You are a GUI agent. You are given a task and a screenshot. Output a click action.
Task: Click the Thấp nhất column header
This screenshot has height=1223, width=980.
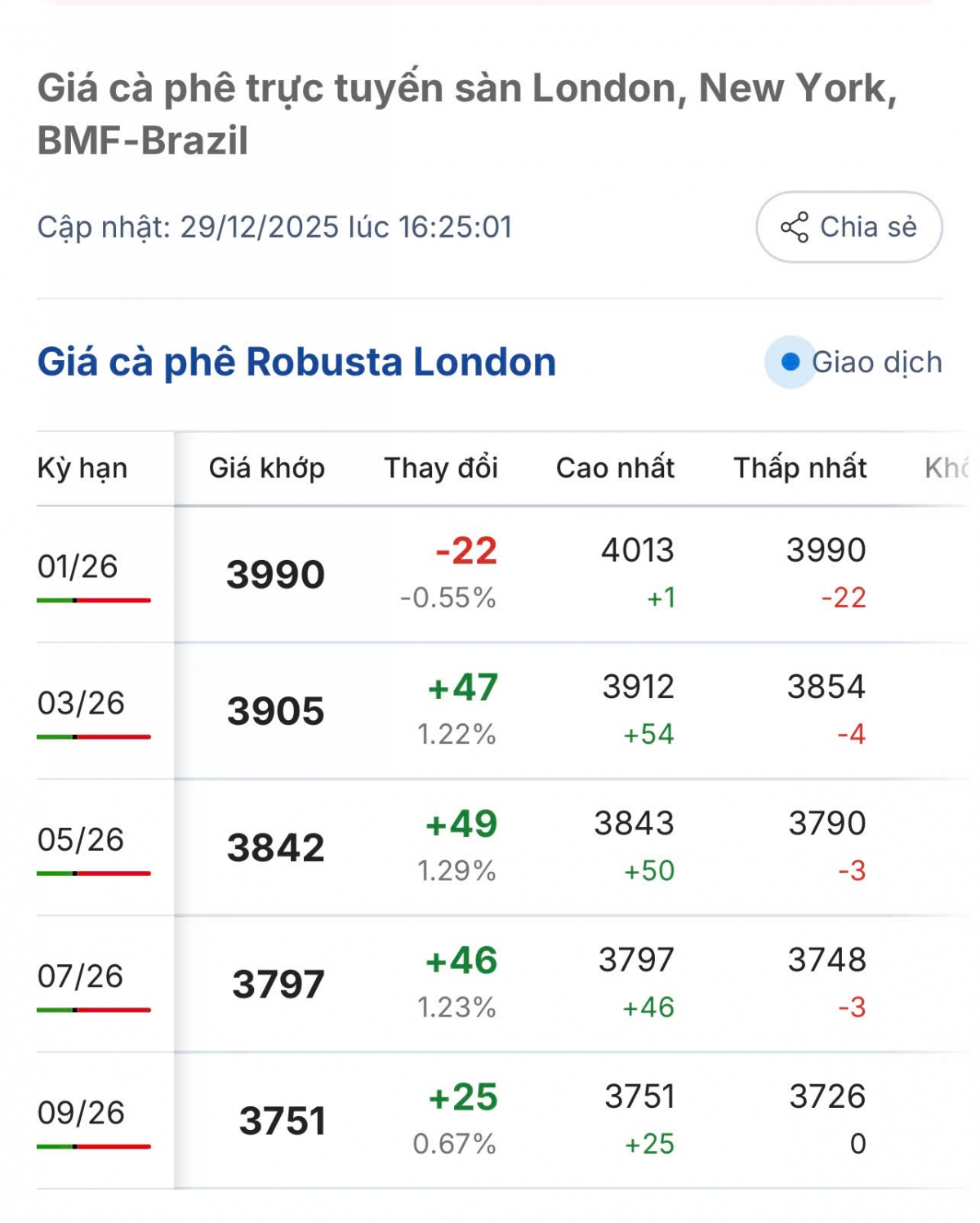pyautogui.click(x=800, y=468)
